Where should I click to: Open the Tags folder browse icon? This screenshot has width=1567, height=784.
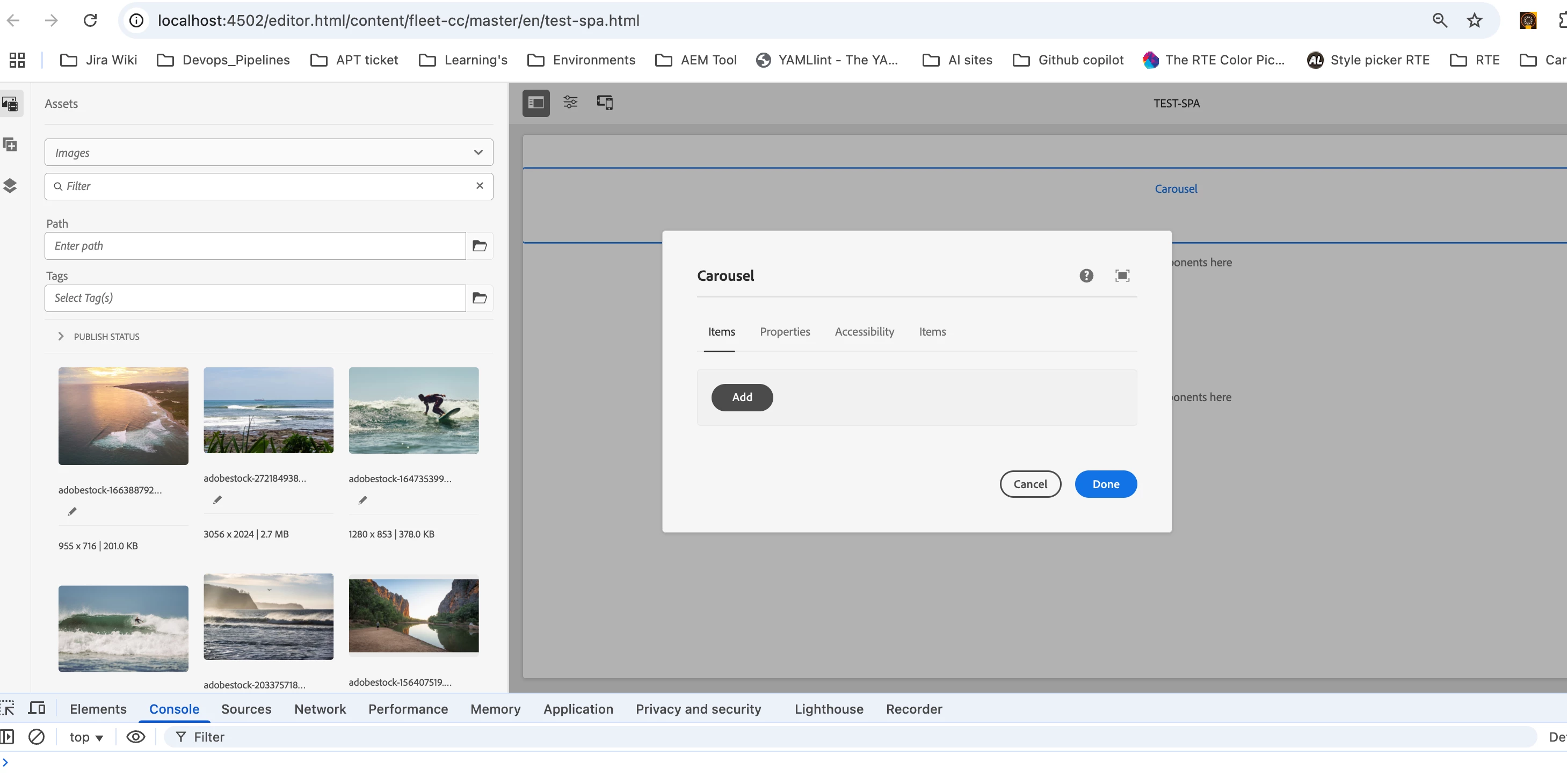[480, 298]
